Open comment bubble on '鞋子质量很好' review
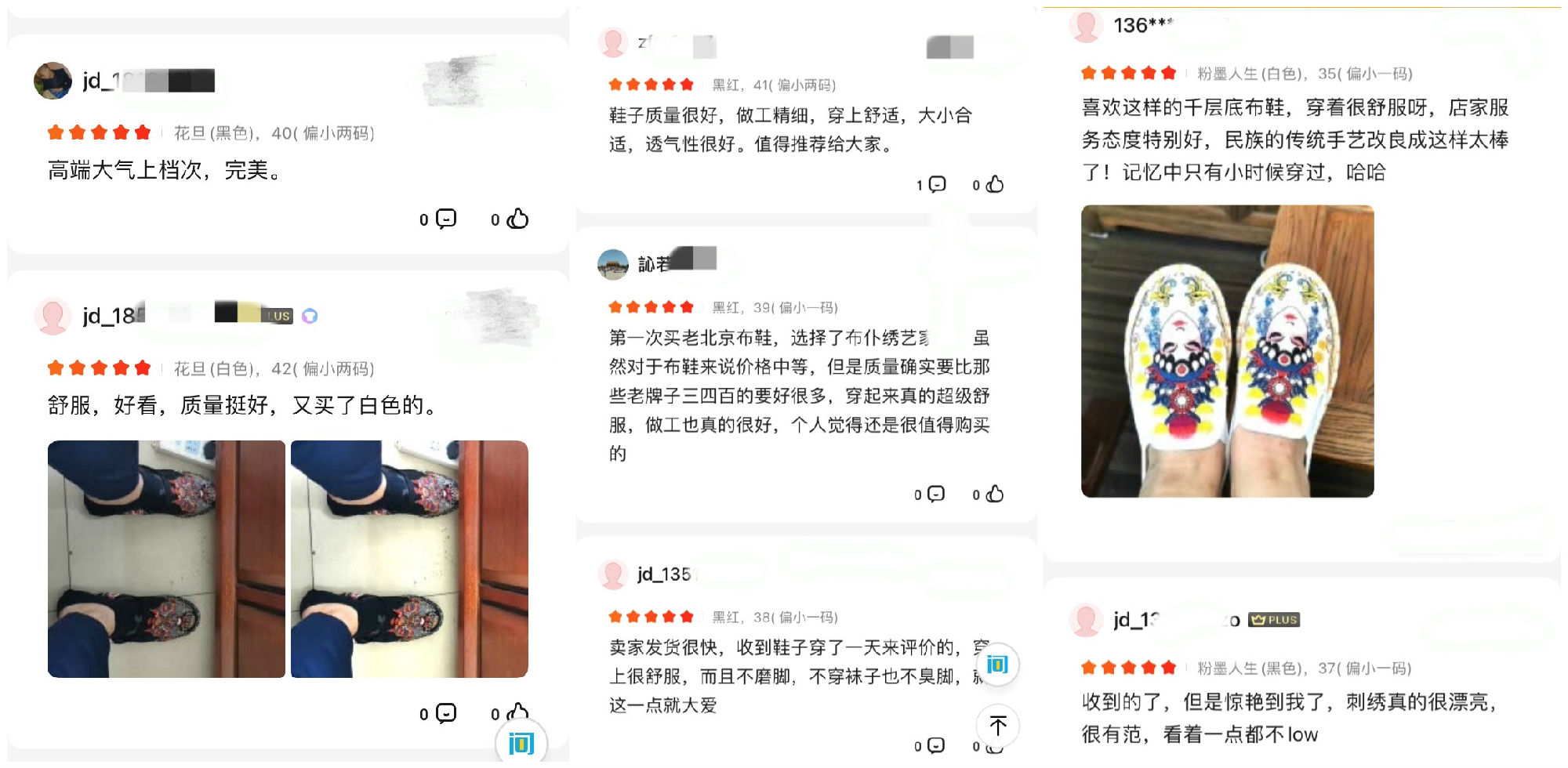The image size is (1568, 768). [937, 184]
